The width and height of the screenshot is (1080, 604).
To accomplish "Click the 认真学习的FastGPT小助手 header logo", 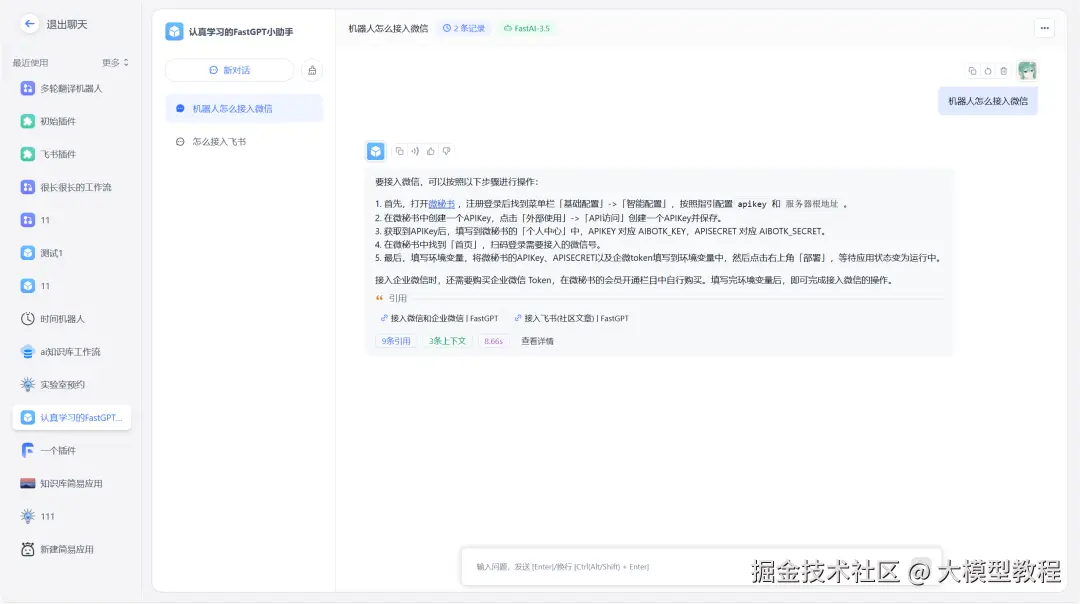I will point(174,32).
